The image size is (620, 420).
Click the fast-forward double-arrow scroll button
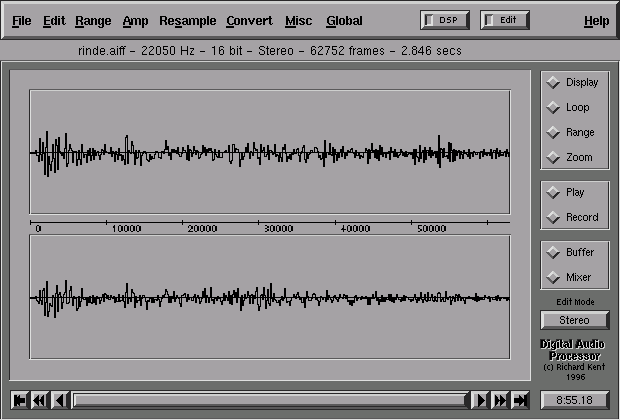500,400
